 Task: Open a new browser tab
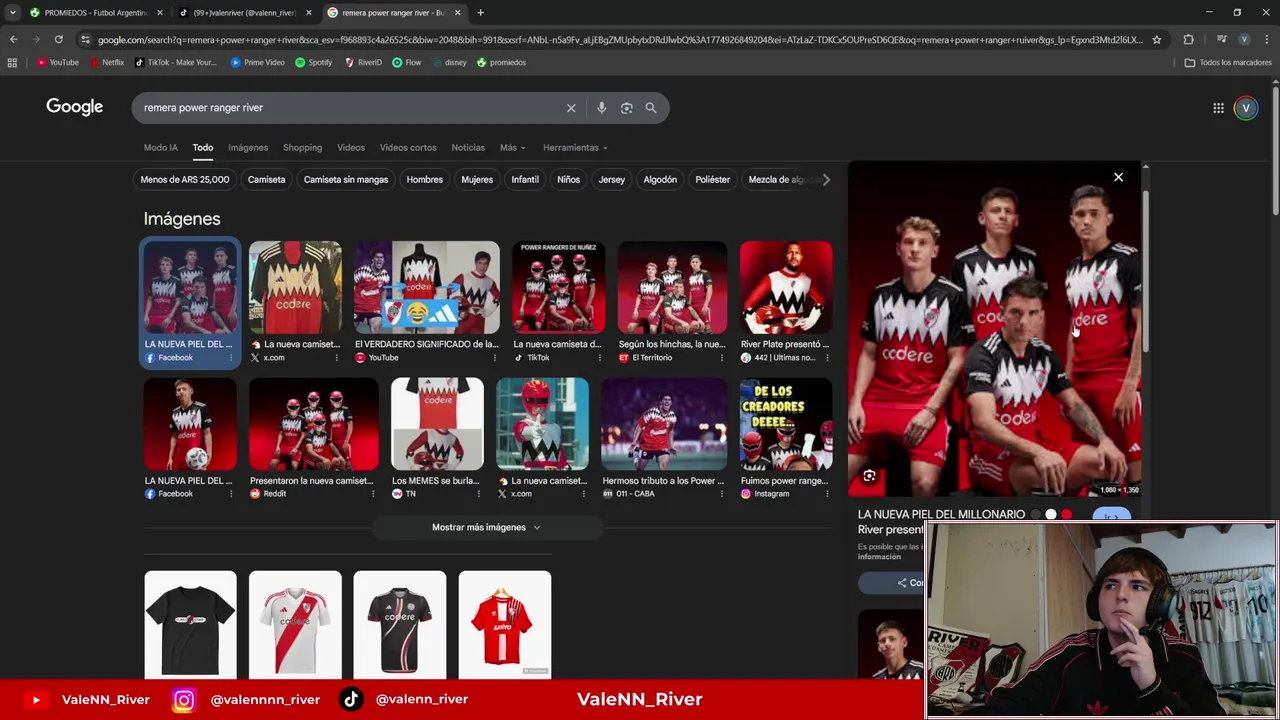(x=480, y=13)
